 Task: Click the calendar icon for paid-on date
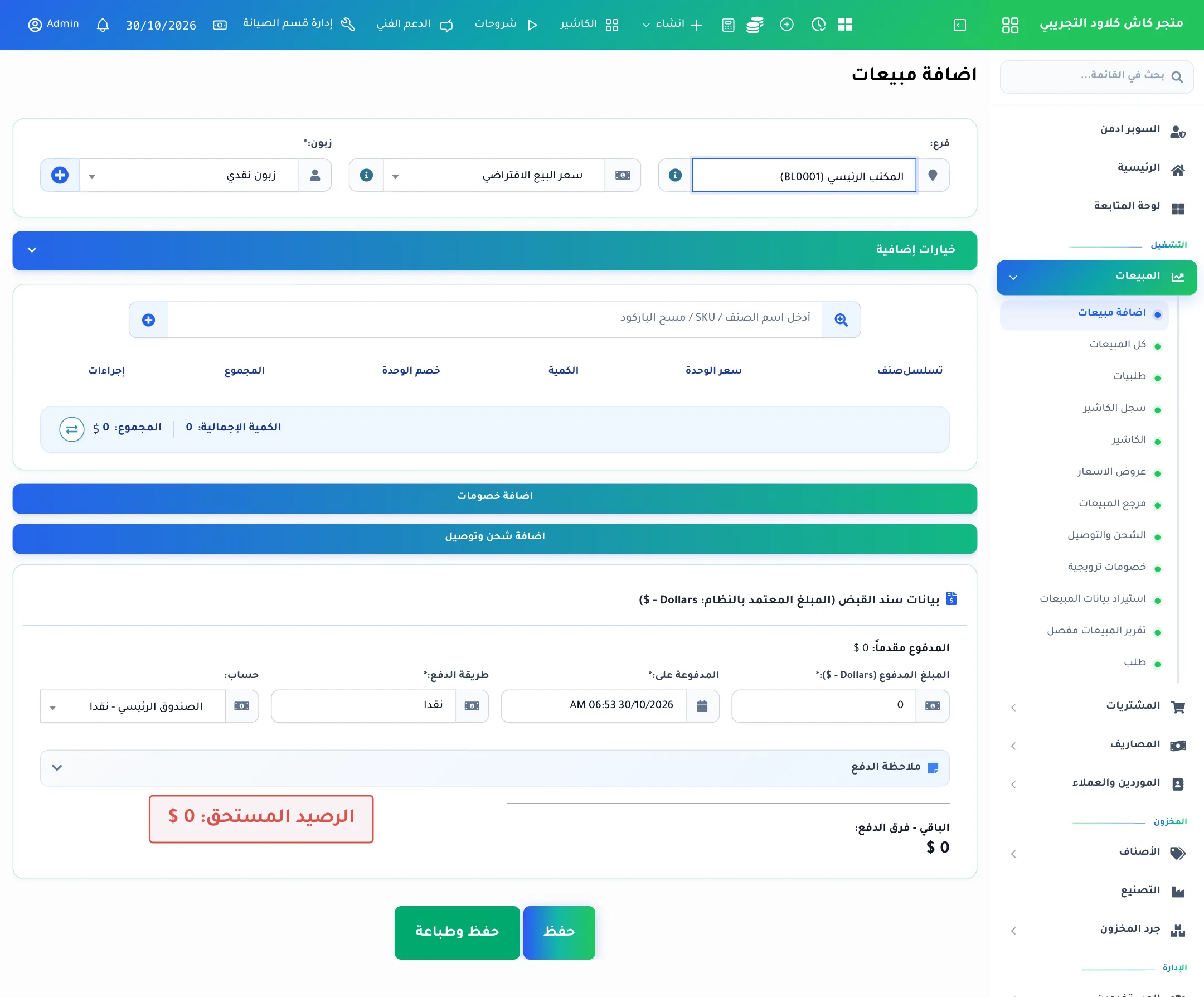tap(702, 706)
